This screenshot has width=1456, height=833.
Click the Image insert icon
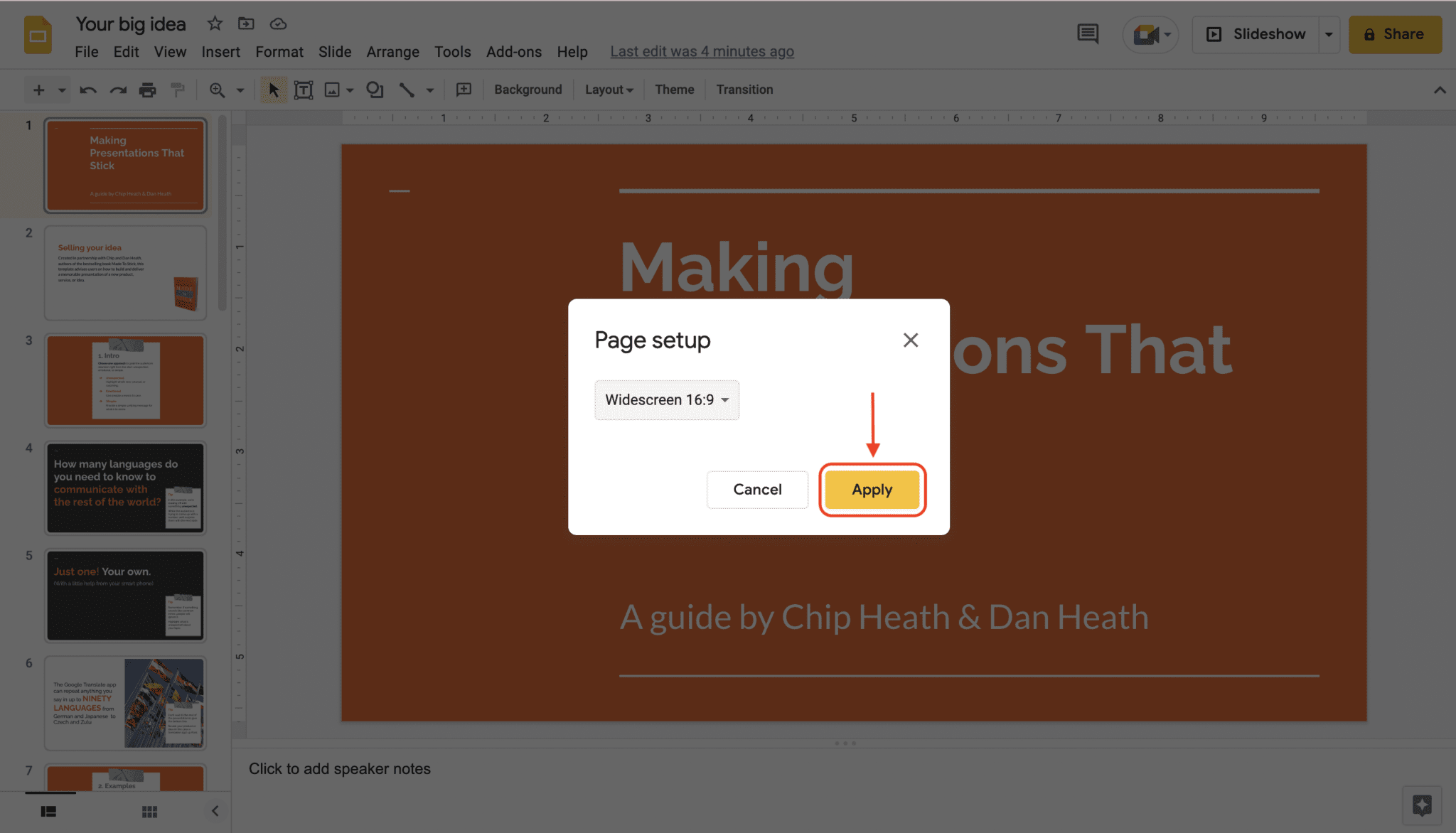[331, 89]
